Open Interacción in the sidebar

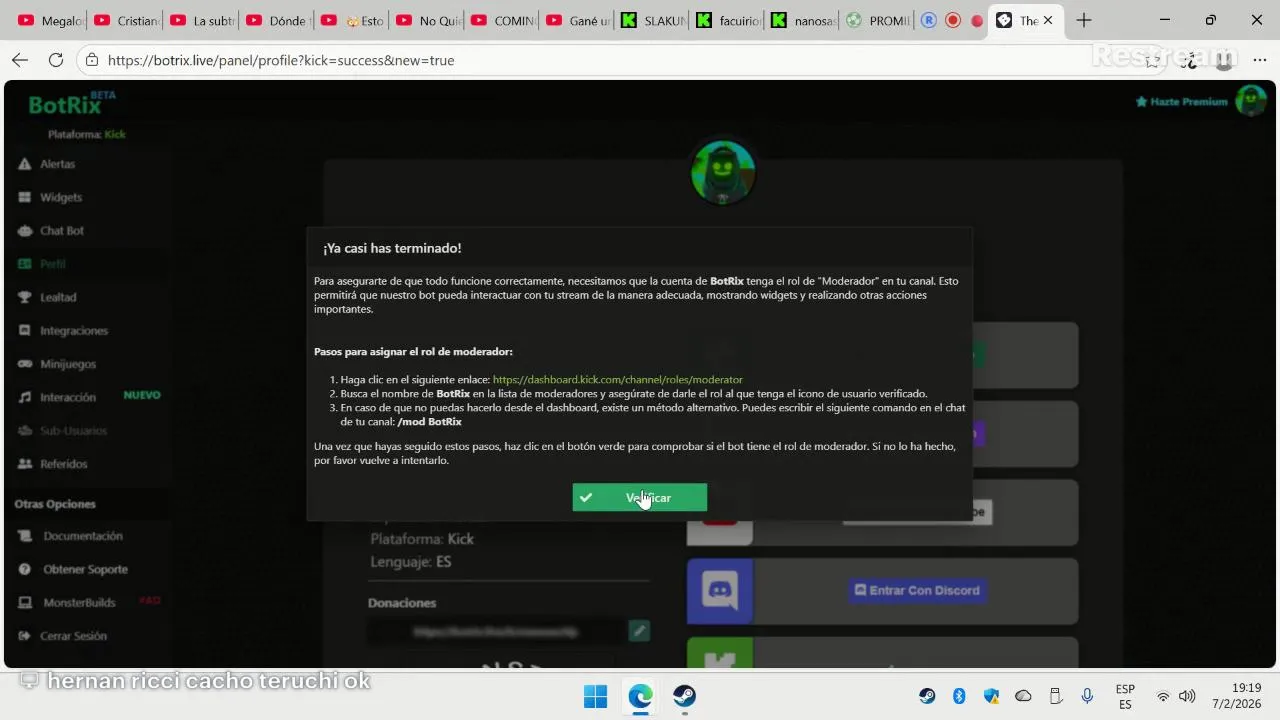coord(68,397)
